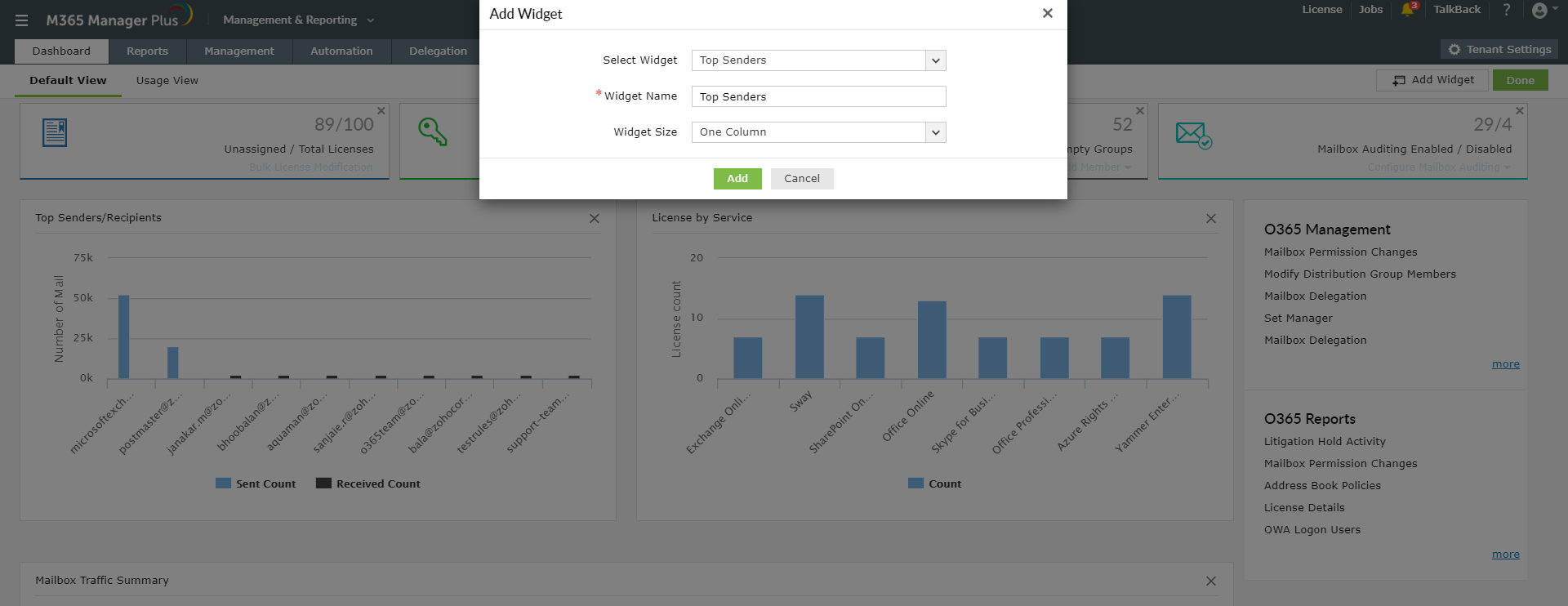
Task: Click the Sway bar in License chart
Action: (809, 336)
